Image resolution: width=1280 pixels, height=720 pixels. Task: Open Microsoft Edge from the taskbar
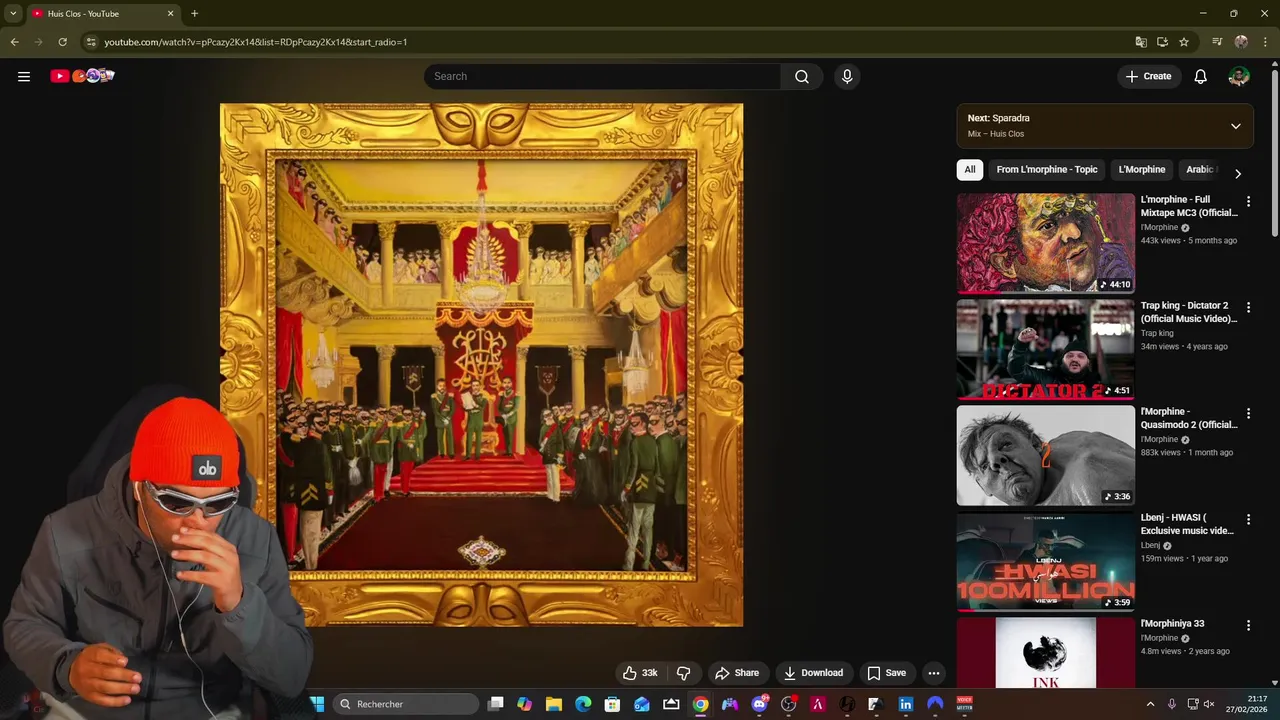[583, 704]
